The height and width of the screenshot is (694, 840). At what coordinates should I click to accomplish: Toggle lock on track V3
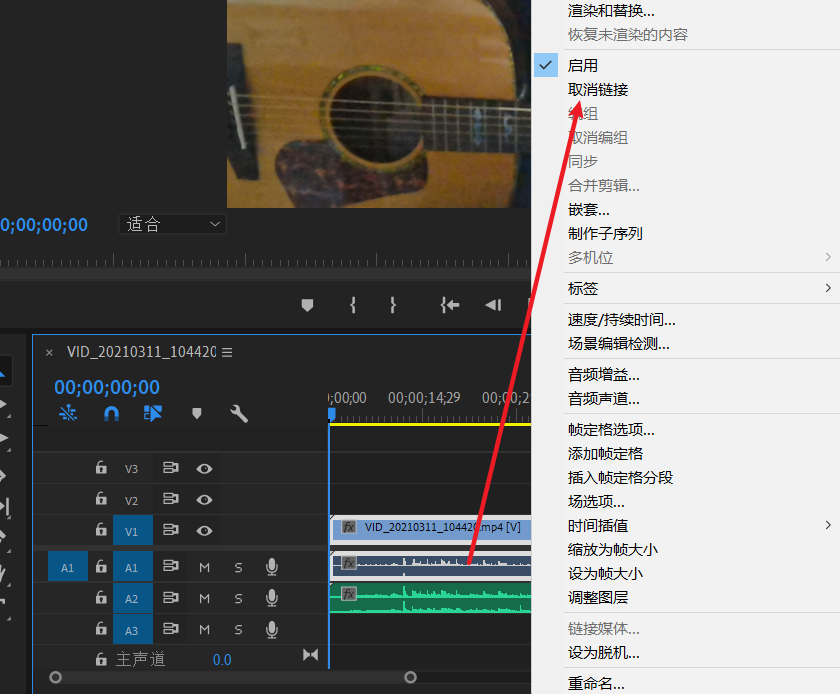point(101,468)
